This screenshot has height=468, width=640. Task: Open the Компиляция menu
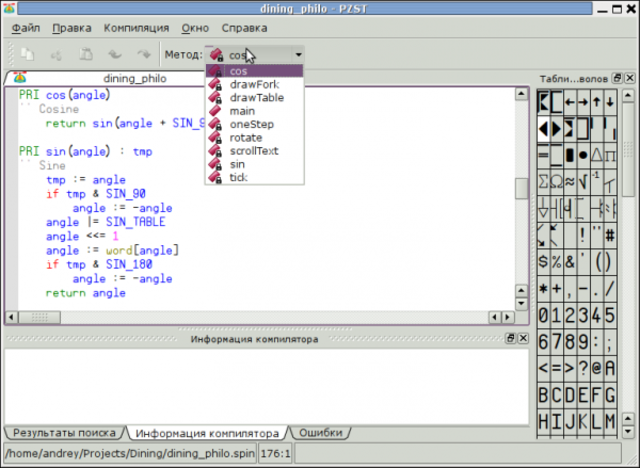click(136, 28)
